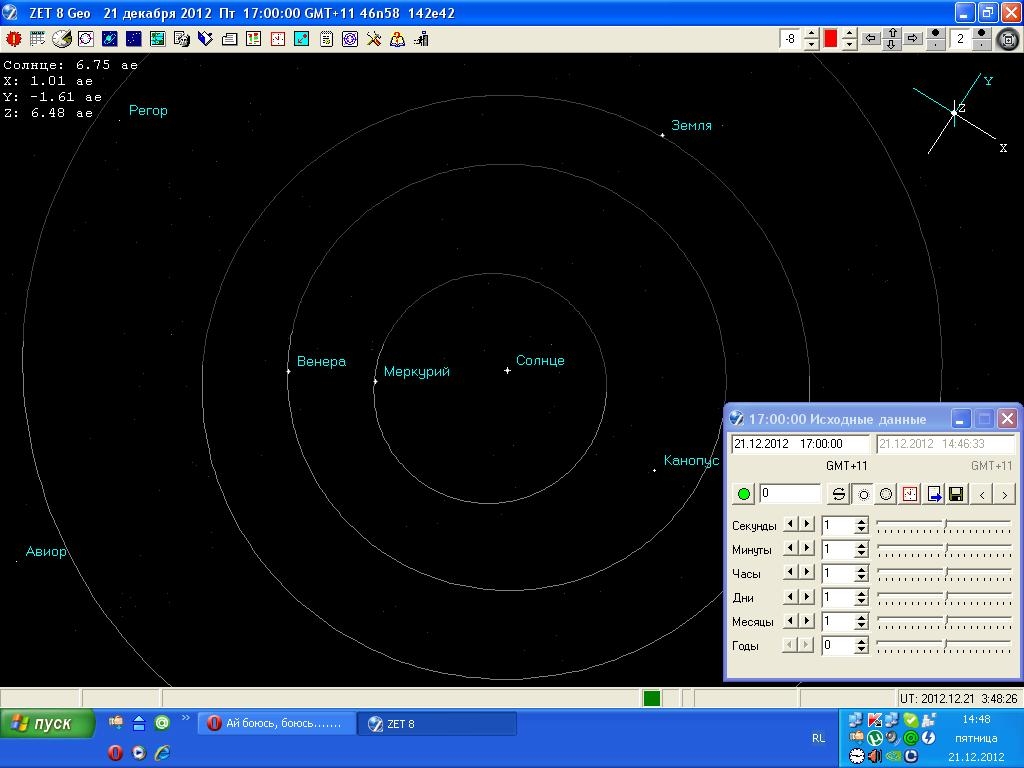Image resolution: width=1024 pixels, height=768 pixels.
Task: Click the date field 21.12.2012 17:00:00
Action: [801, 444]
